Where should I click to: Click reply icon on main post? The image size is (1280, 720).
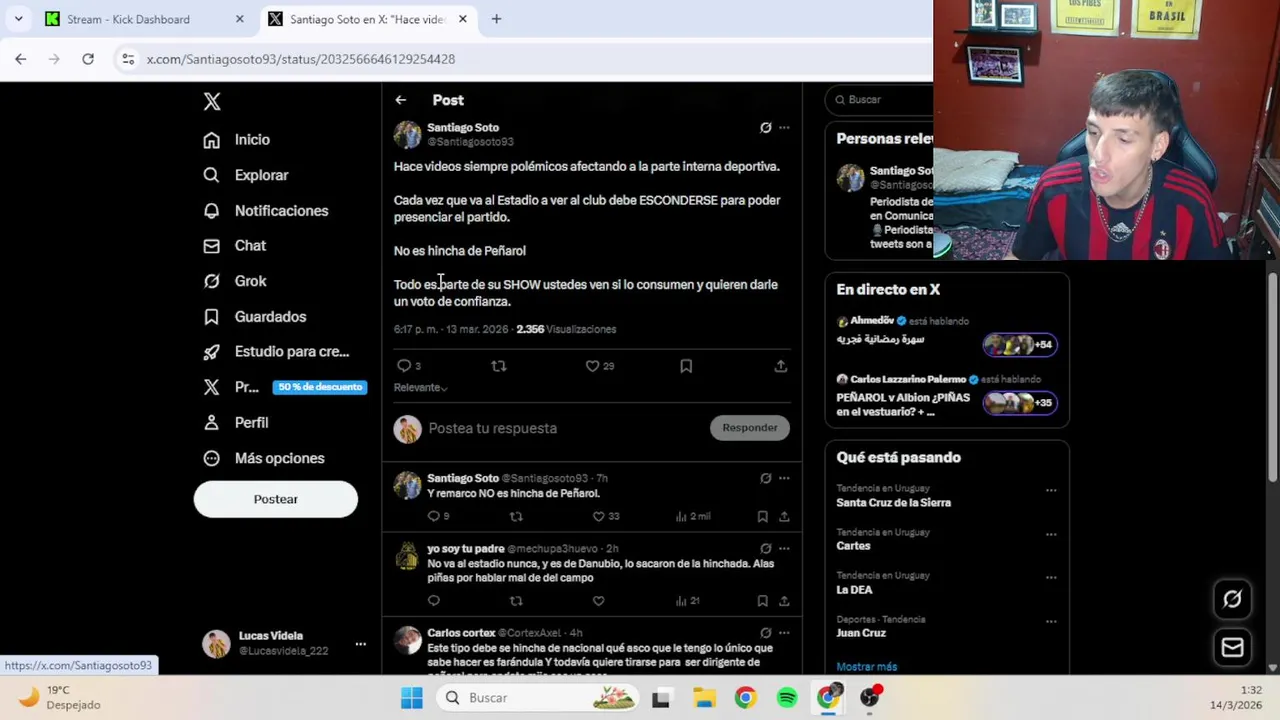pos(404,366)
